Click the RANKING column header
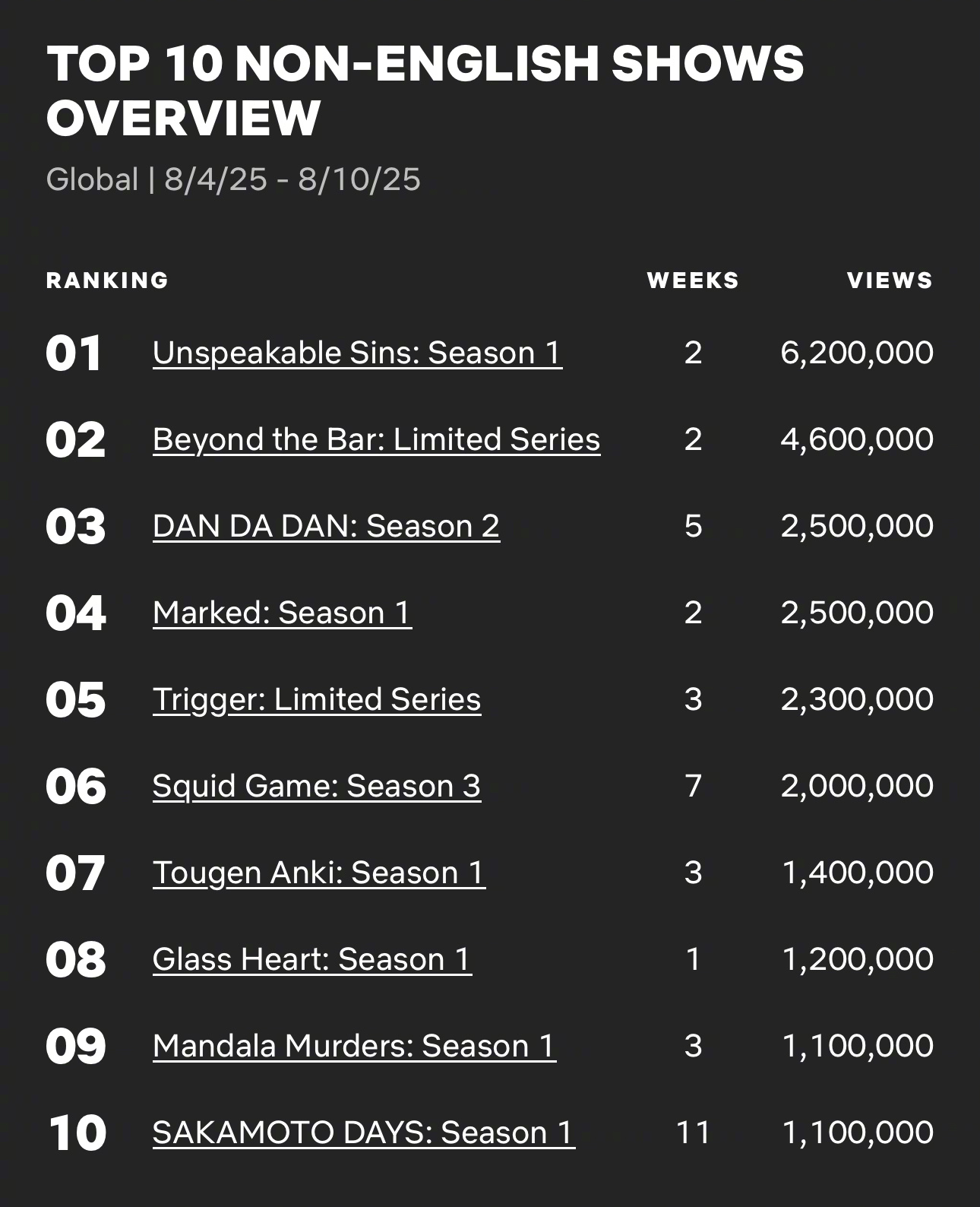980x1207 pixels. pyautogui.click(x=107, y=280)
